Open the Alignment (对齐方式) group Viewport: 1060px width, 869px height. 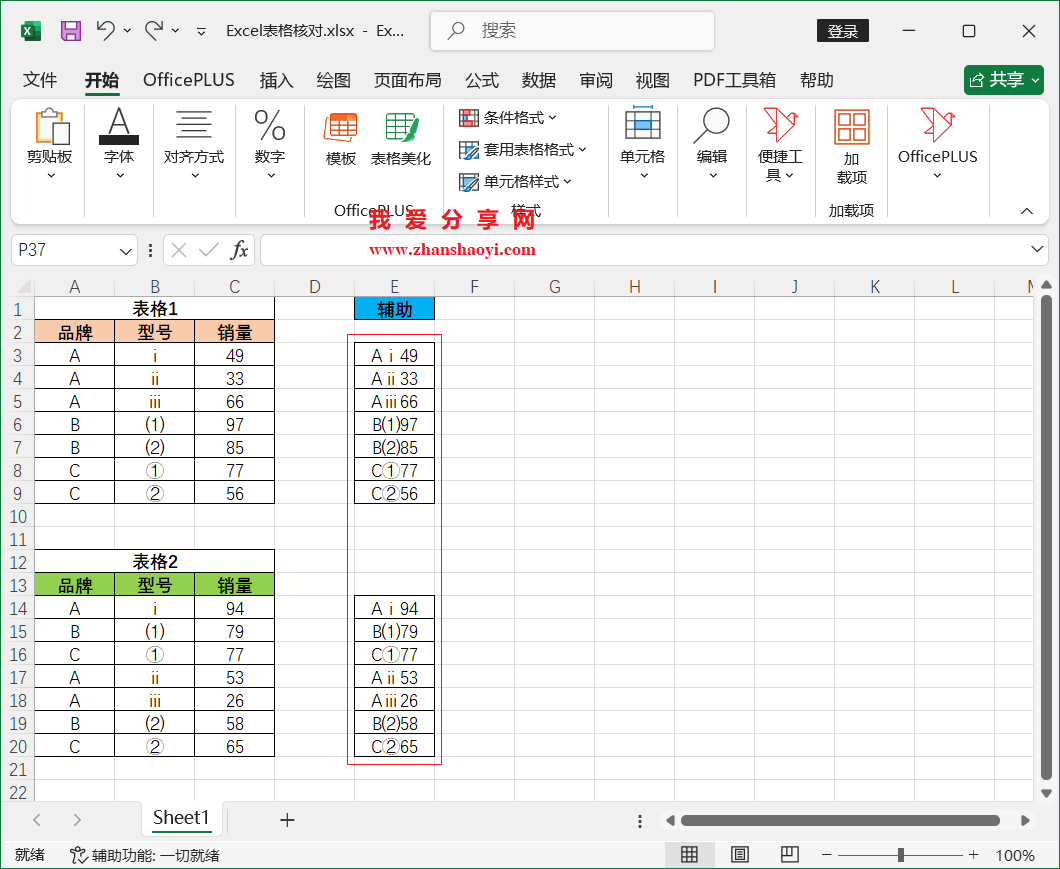coord(193,144)
